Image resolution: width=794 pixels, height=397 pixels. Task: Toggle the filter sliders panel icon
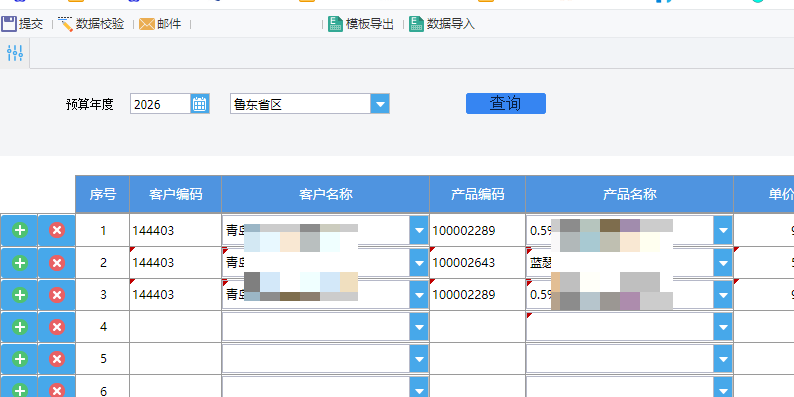[x=15, y=53]
